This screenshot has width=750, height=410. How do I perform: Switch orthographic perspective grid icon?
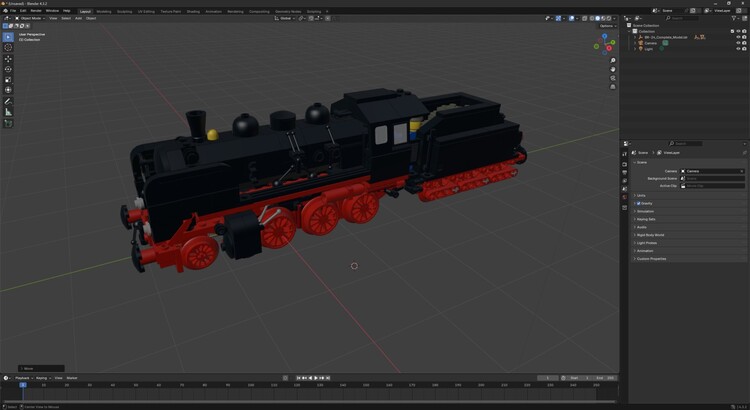click(613, 87)
